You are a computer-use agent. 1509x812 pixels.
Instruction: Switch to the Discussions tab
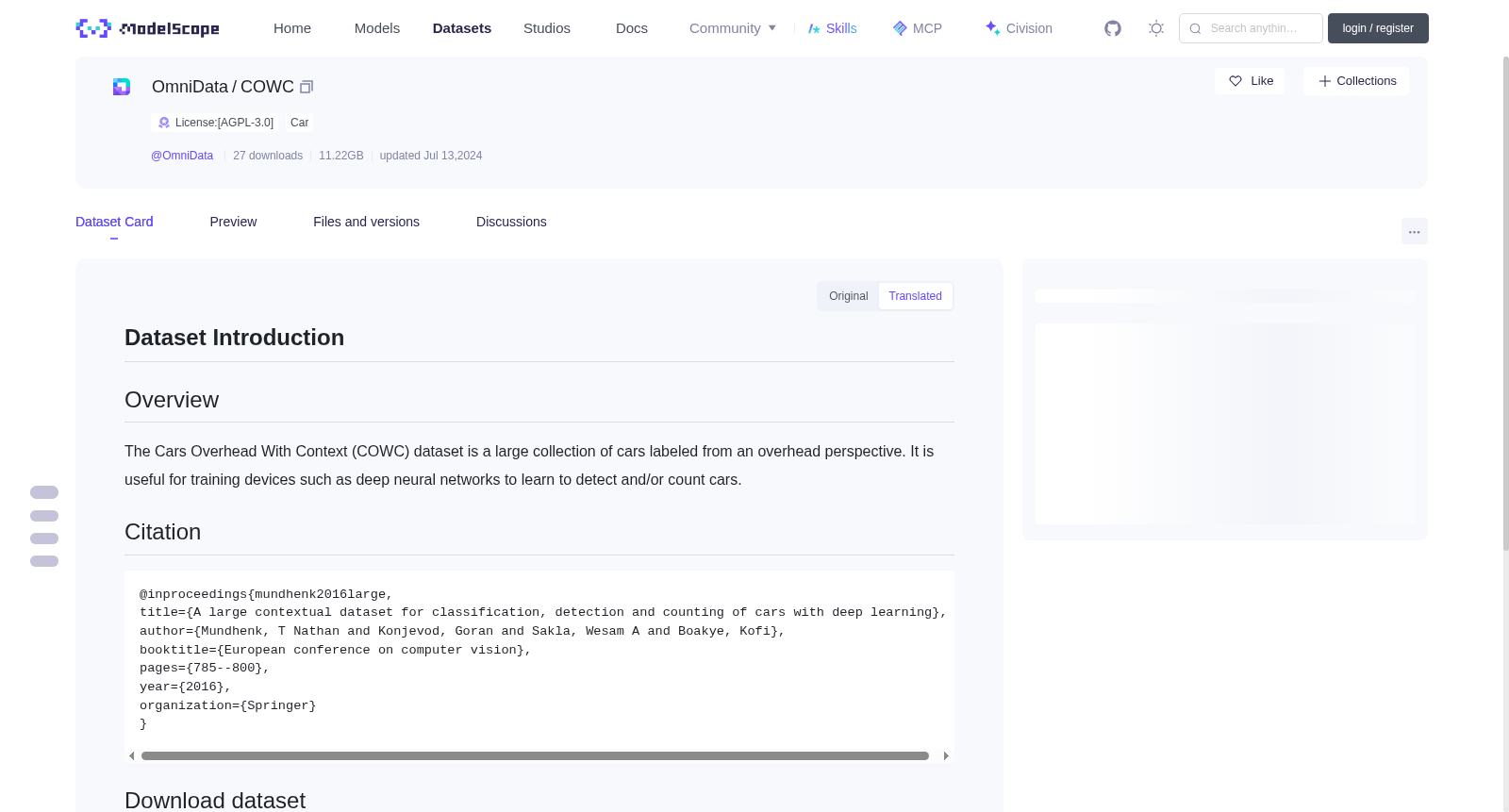point(511,222)
